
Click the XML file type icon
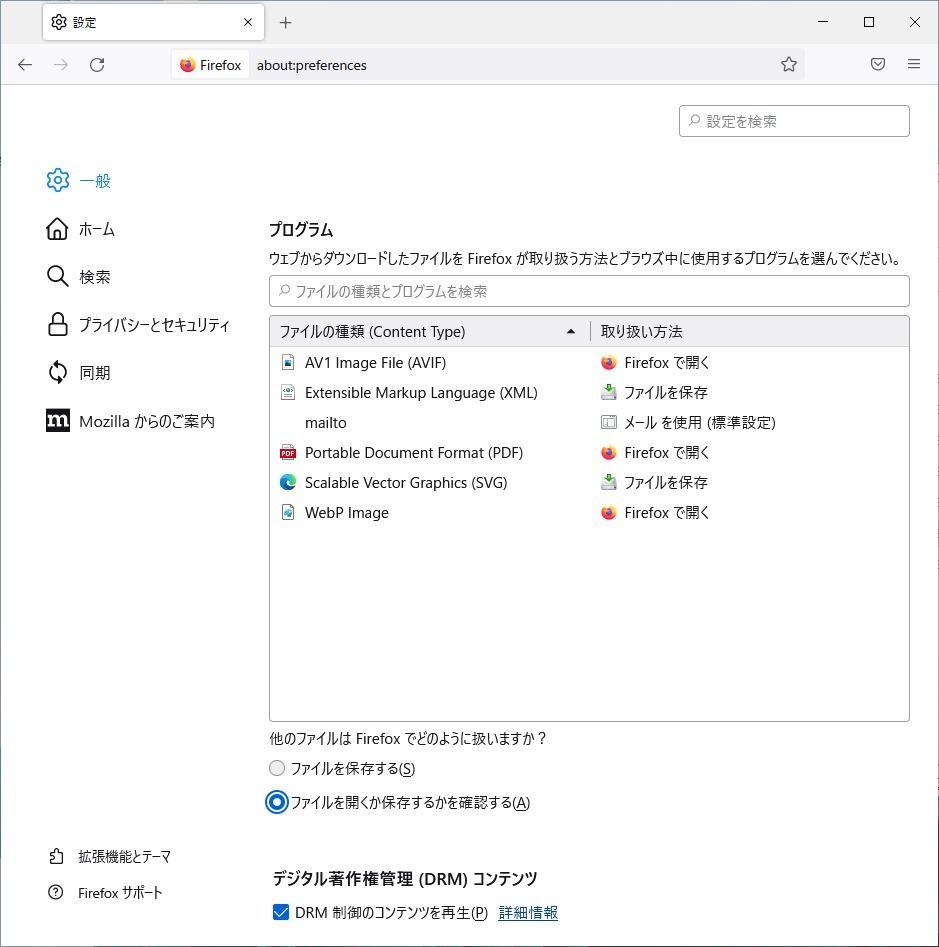[x=288, y=393]
